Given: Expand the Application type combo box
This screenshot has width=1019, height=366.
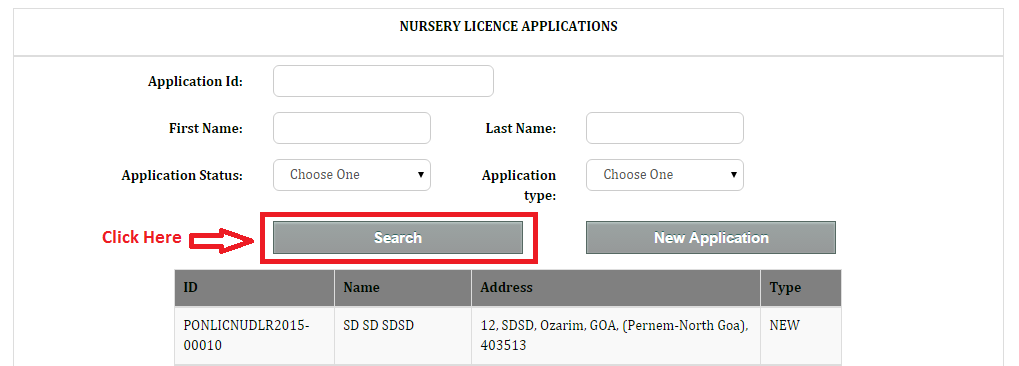Looking at the screenshot, I should coord(665,175).
